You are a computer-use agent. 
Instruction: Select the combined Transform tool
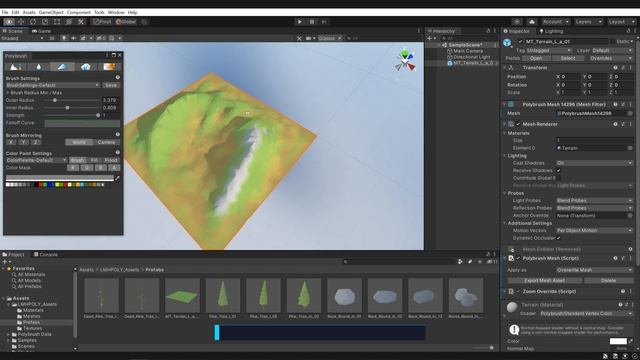click(x=69, y=22)
